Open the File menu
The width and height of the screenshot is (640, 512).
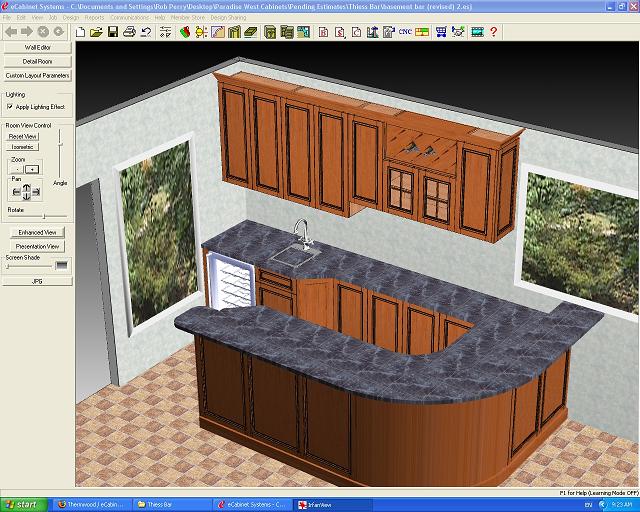pos(7,18)
